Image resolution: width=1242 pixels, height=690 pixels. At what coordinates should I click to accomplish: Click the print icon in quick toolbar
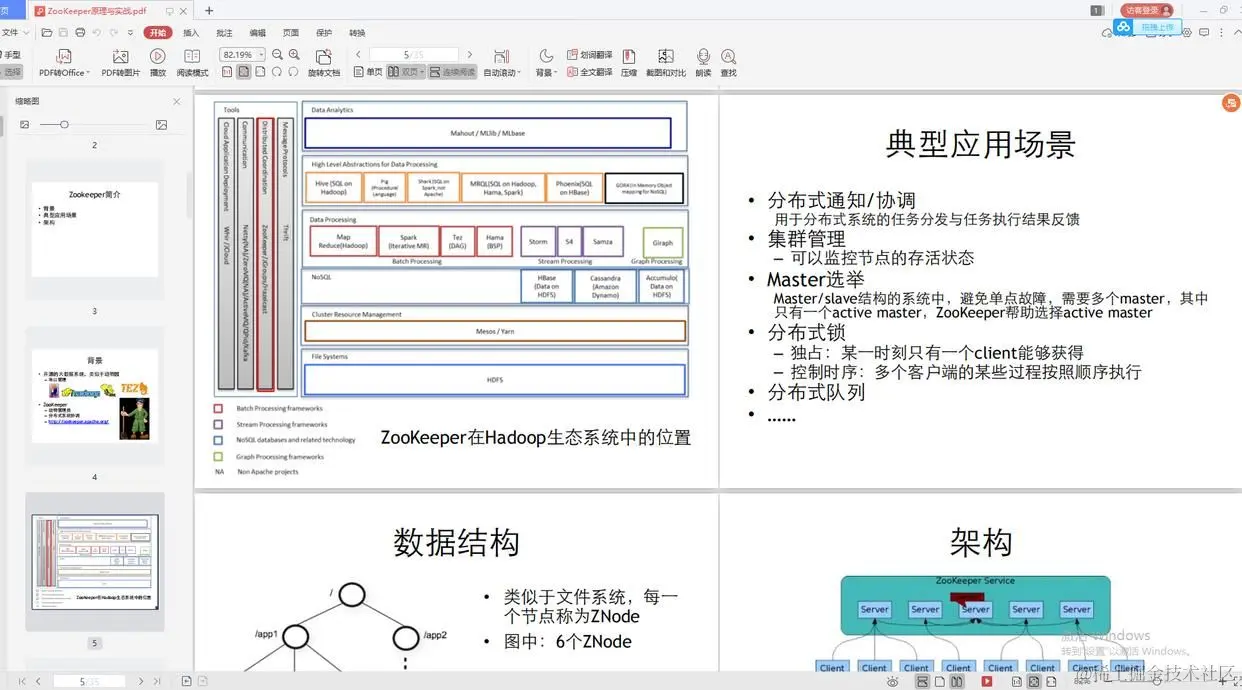[80, 33]
